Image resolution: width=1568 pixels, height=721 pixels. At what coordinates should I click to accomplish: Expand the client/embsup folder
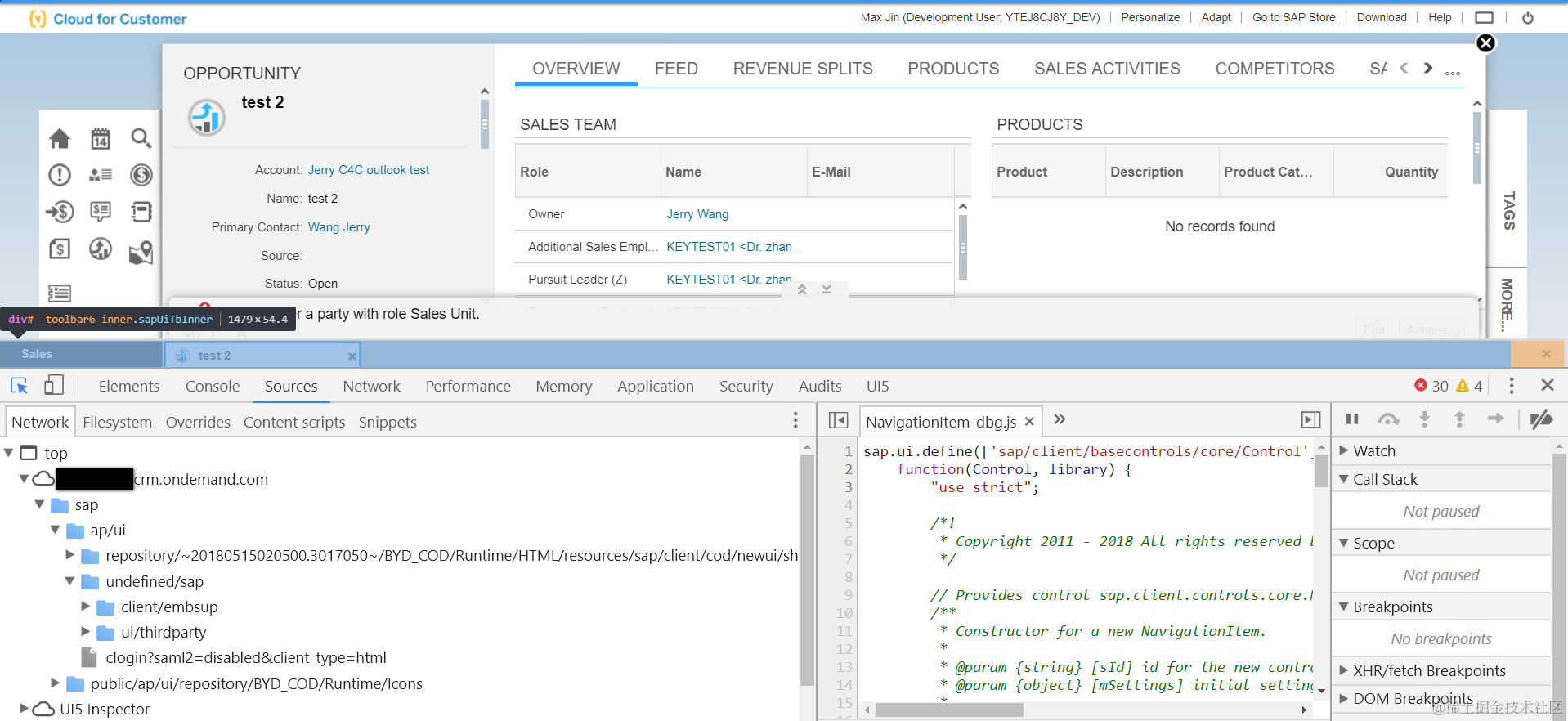point(86,607)
